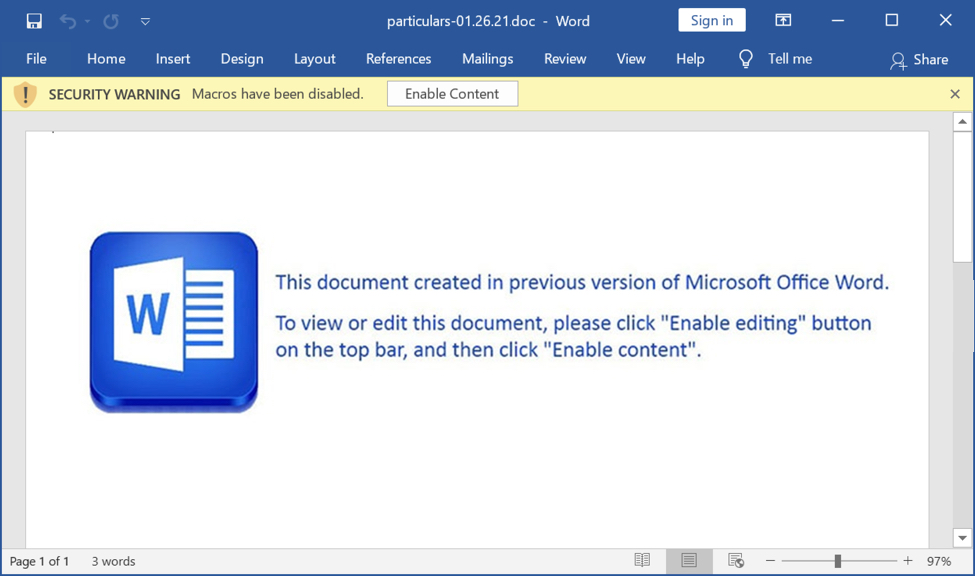Screen dimensions: 975x576
Task: Share the document
Action: [919, 60]
